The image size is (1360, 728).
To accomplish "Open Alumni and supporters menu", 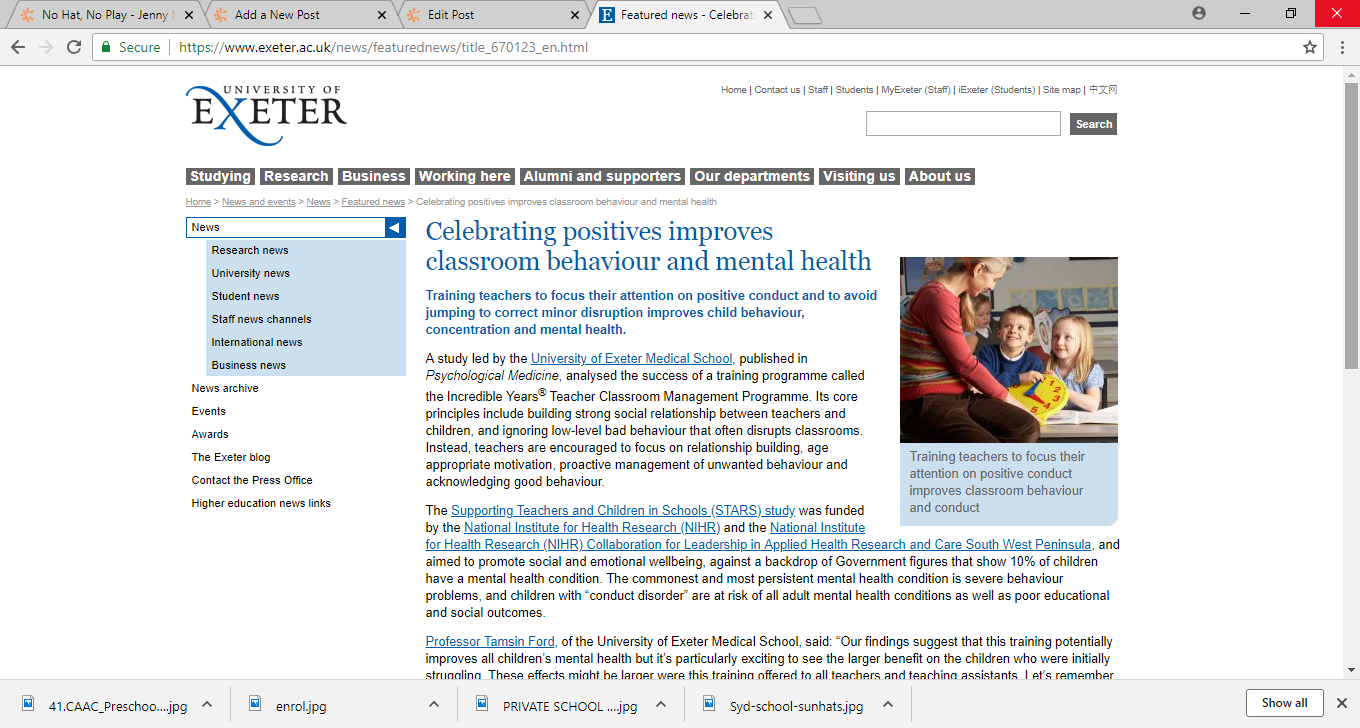I will (x=602, y=176).
